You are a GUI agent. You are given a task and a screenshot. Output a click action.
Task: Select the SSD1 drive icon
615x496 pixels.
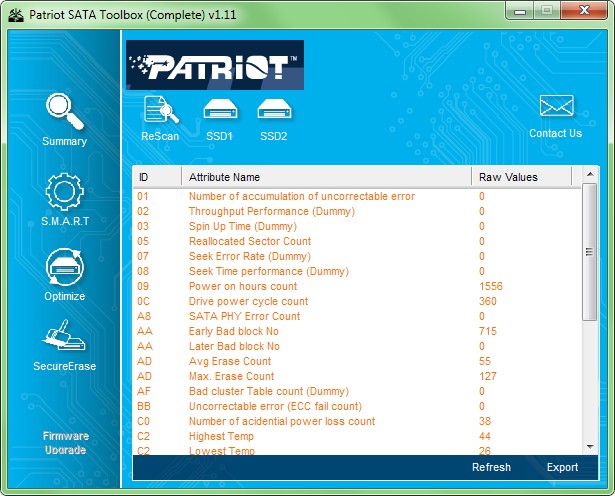point(220,109)
